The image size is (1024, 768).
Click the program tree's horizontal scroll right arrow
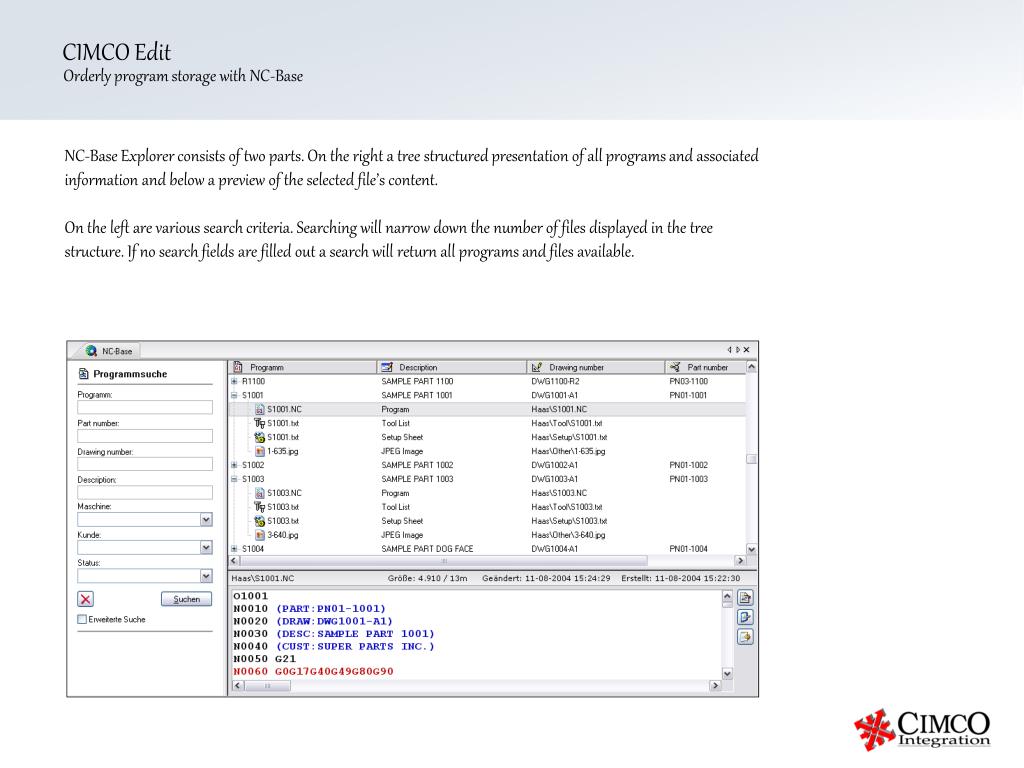point(740,561)
